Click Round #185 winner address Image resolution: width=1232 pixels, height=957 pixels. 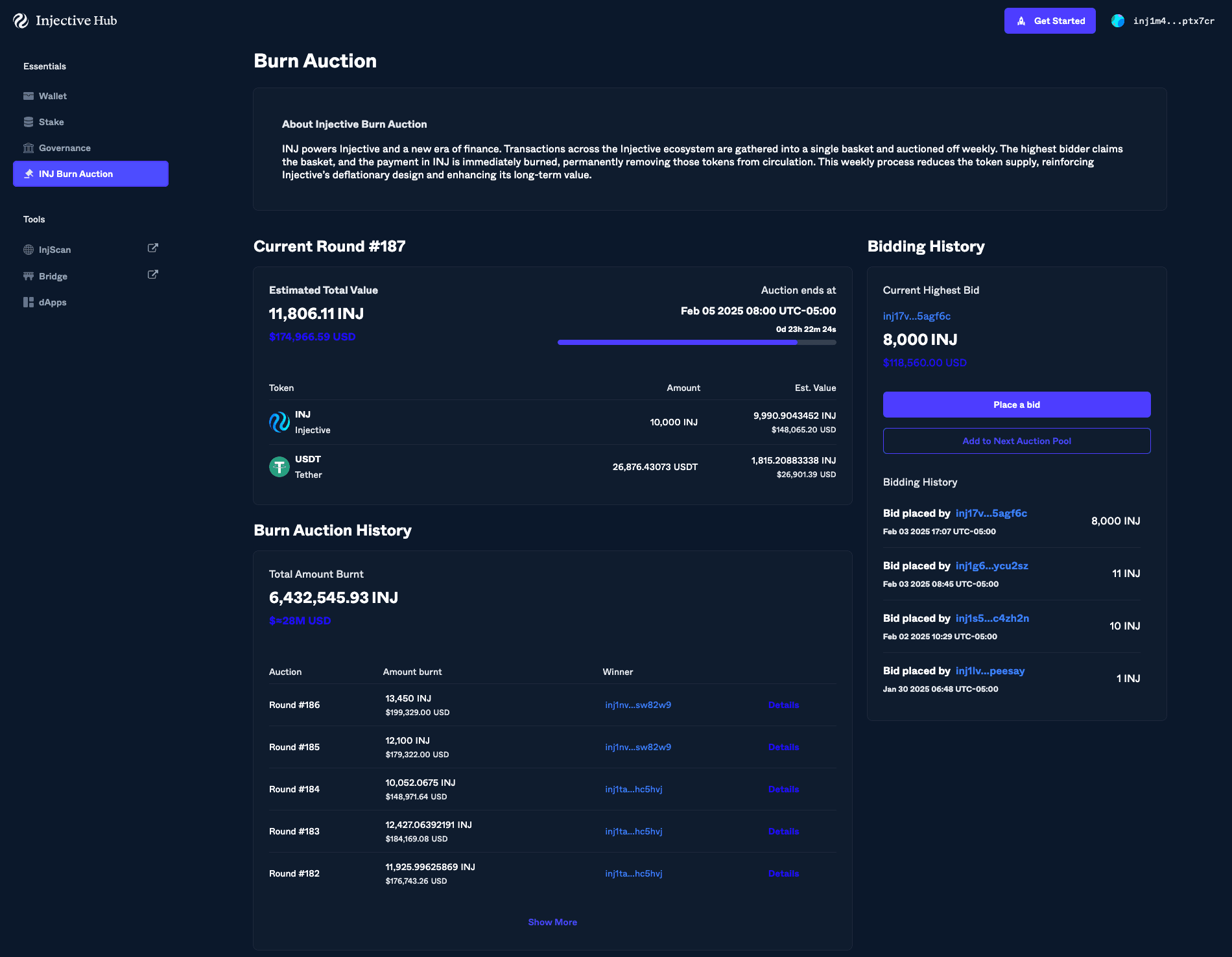[638, 747]
